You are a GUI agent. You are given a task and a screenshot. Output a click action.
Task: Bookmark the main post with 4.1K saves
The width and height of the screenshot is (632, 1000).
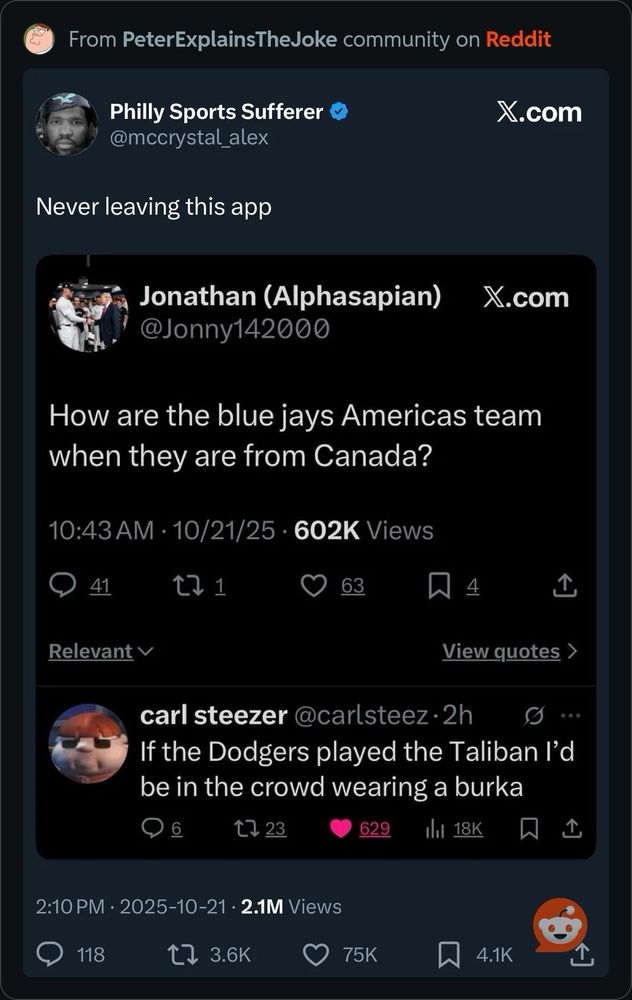[x=449, y=955]
